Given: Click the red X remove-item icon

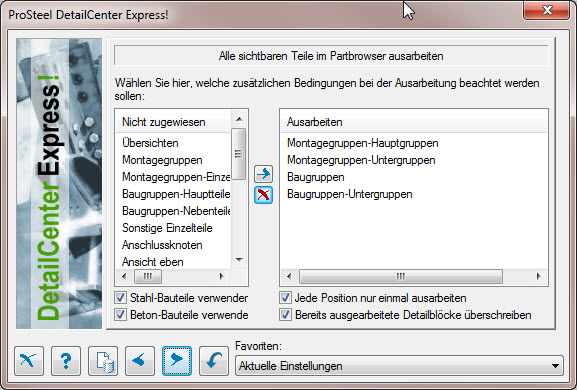Looking at the screenshot, I should tap(263, 195).
